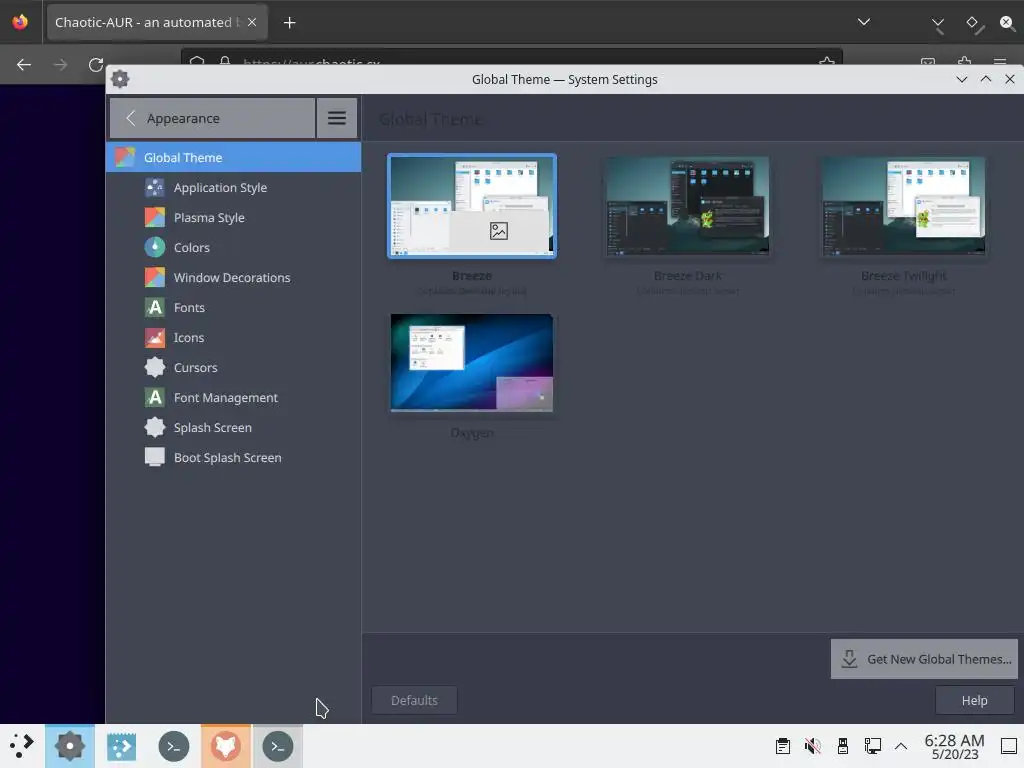Open Firefox list all tabs dropdown
Viewport: 1024px width, 768px height.
pos(863,22)
